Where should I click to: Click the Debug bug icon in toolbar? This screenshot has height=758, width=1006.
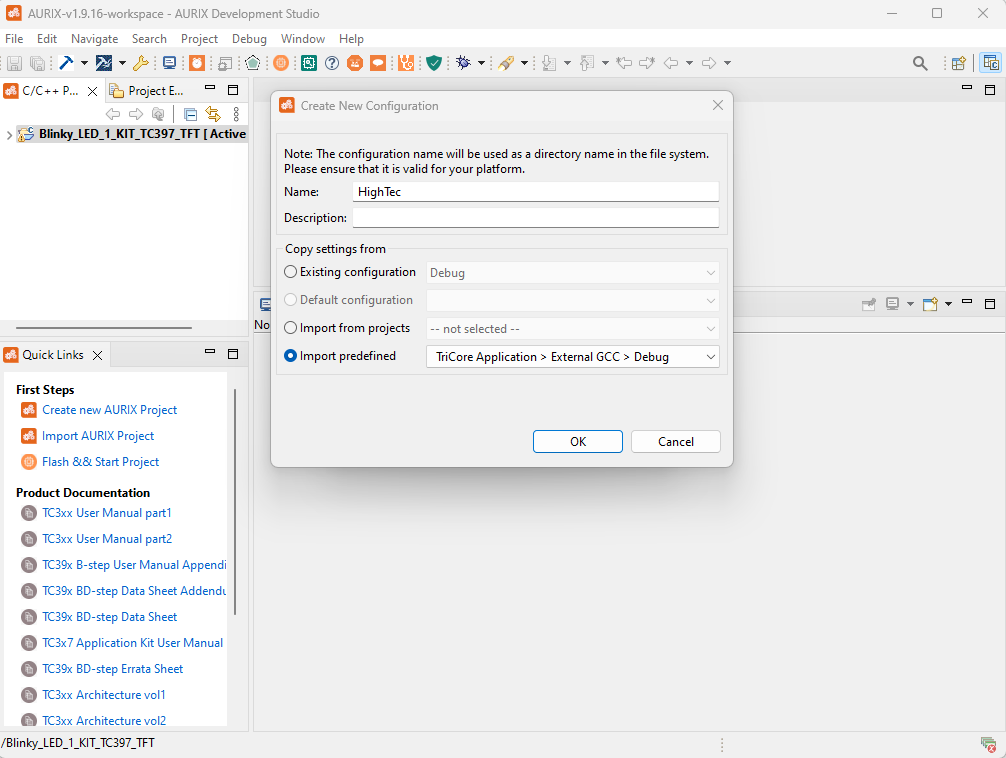click(463, 63)
